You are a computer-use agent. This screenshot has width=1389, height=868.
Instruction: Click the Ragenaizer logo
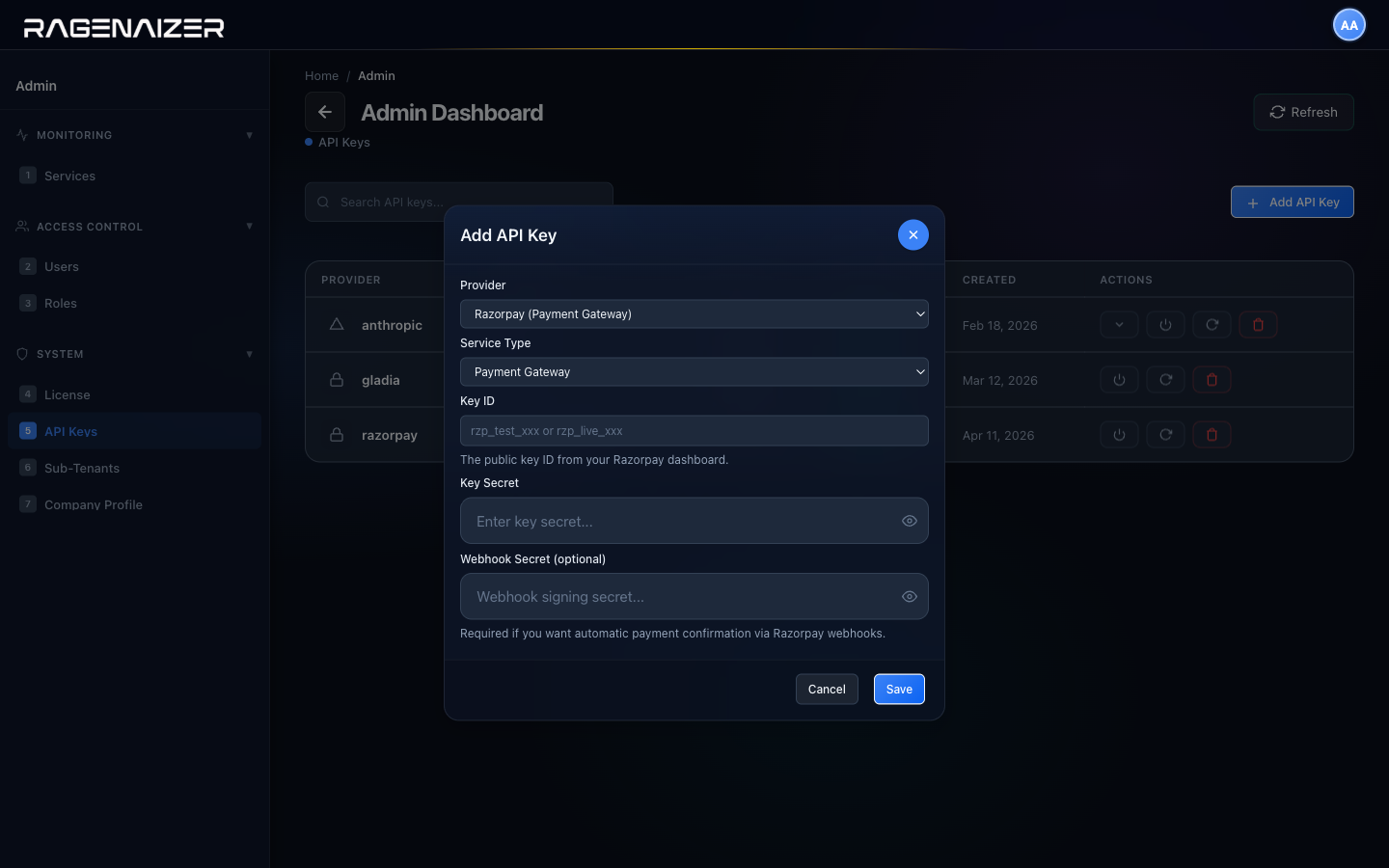coord(123,28)
